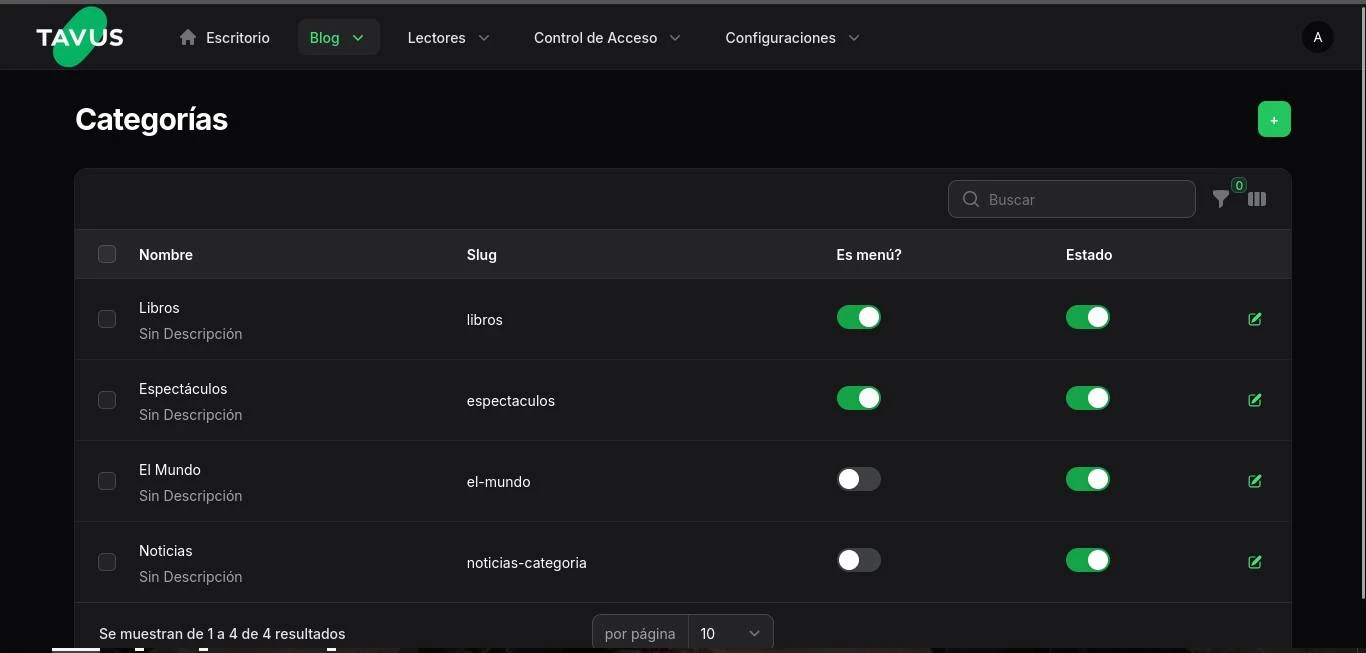1366x653 pixels.
Task: Turn off Estado toggle for Noticias
Action: (1087, 560)
